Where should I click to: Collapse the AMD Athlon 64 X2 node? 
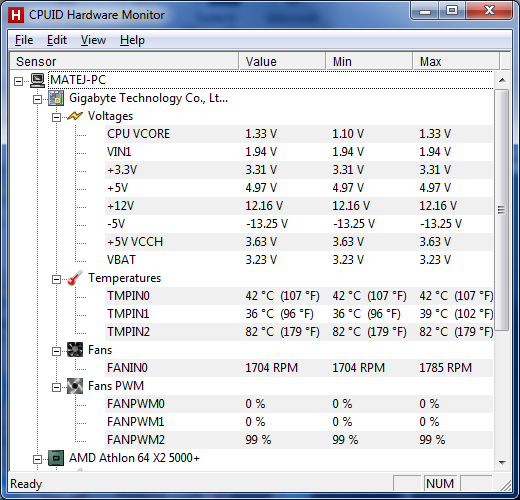pyautogui.click(x=38, y=459)
